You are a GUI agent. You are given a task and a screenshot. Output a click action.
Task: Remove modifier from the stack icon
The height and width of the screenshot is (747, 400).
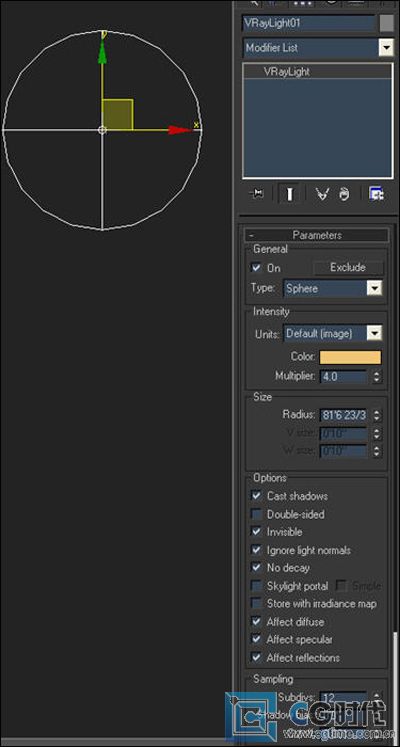[344, 194]
